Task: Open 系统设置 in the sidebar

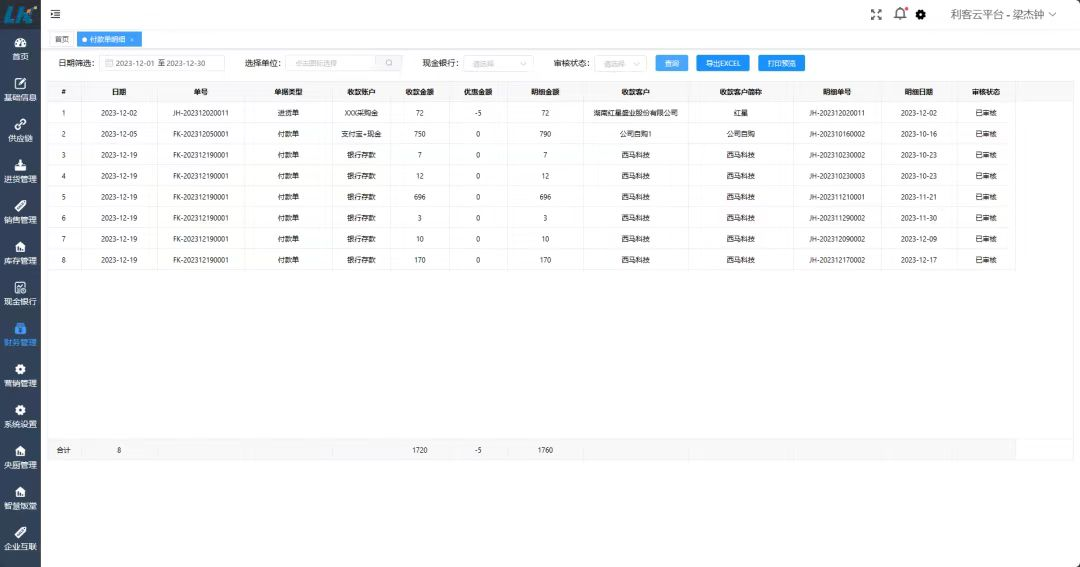Action: click(20, 416)
